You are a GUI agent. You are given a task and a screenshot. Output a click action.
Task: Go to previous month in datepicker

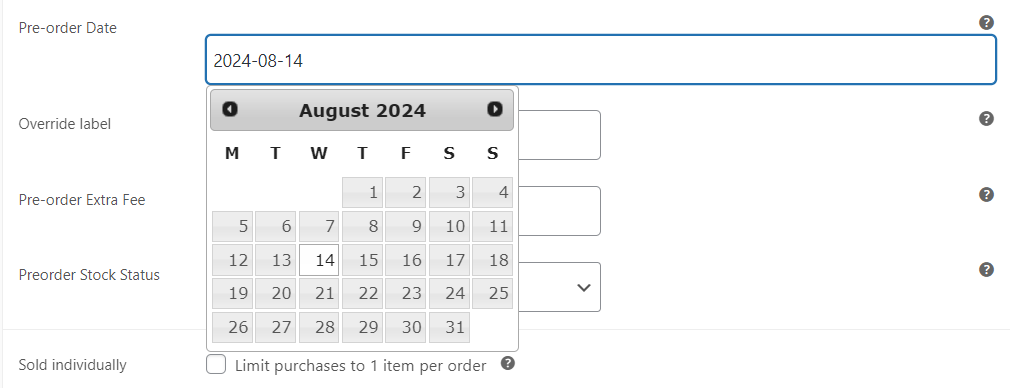(x=230, y=110)
